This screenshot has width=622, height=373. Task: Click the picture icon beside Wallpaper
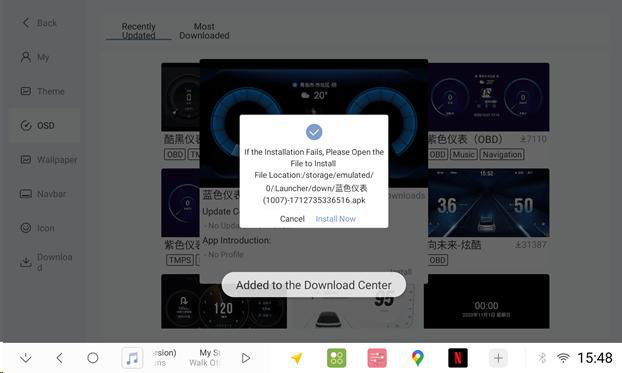click(25, 160)
